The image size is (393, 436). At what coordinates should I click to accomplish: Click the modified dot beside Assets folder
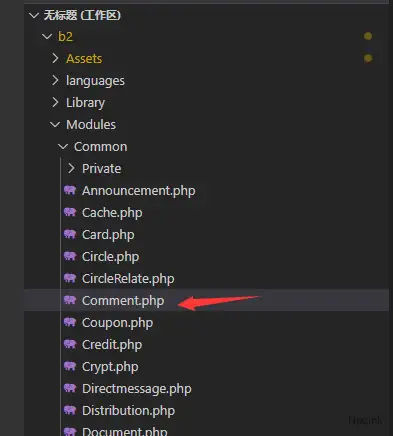[368, 58]
